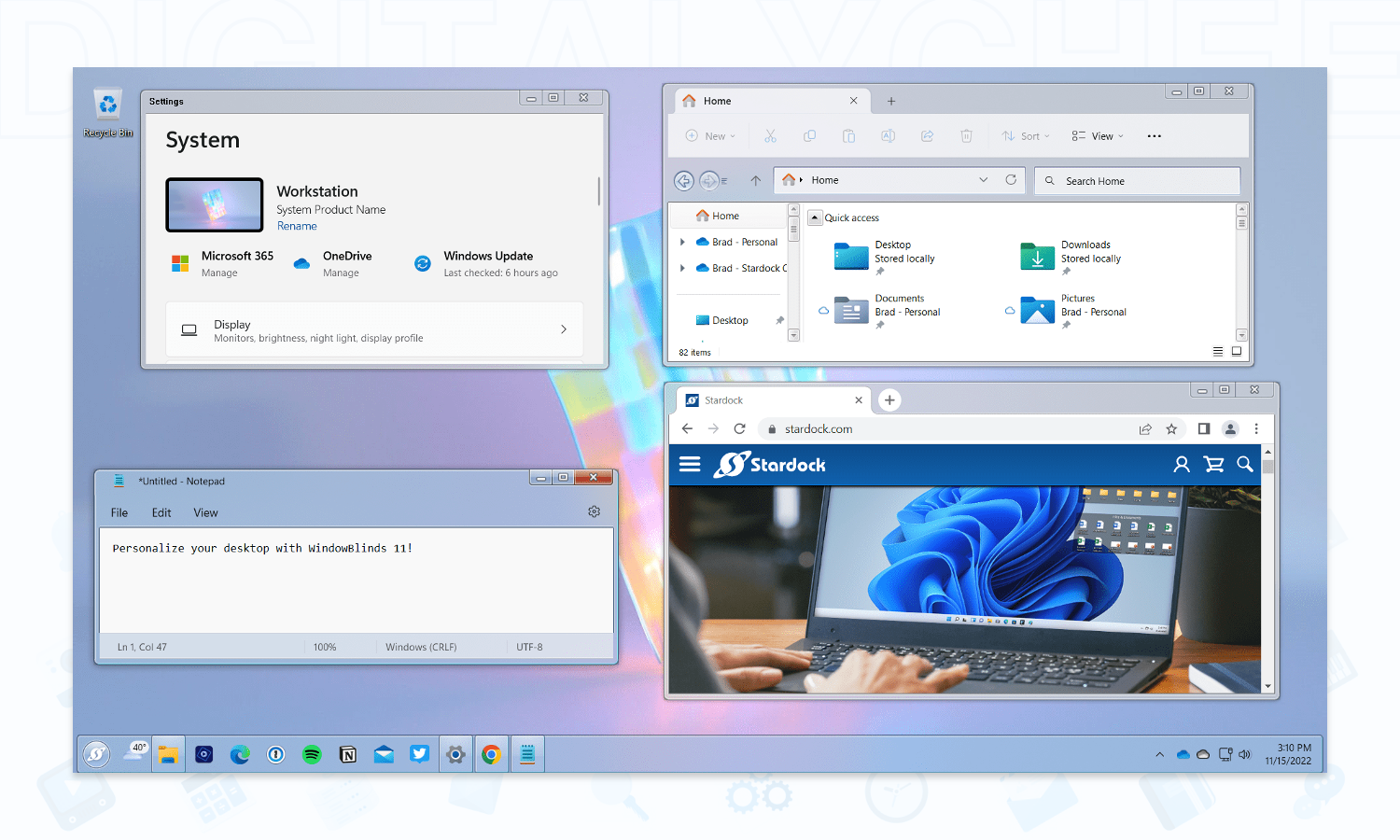Click the Rename icon in File Explorer toolbar
The width and height of the screenshot is (1400, 840).
(888, 136)
